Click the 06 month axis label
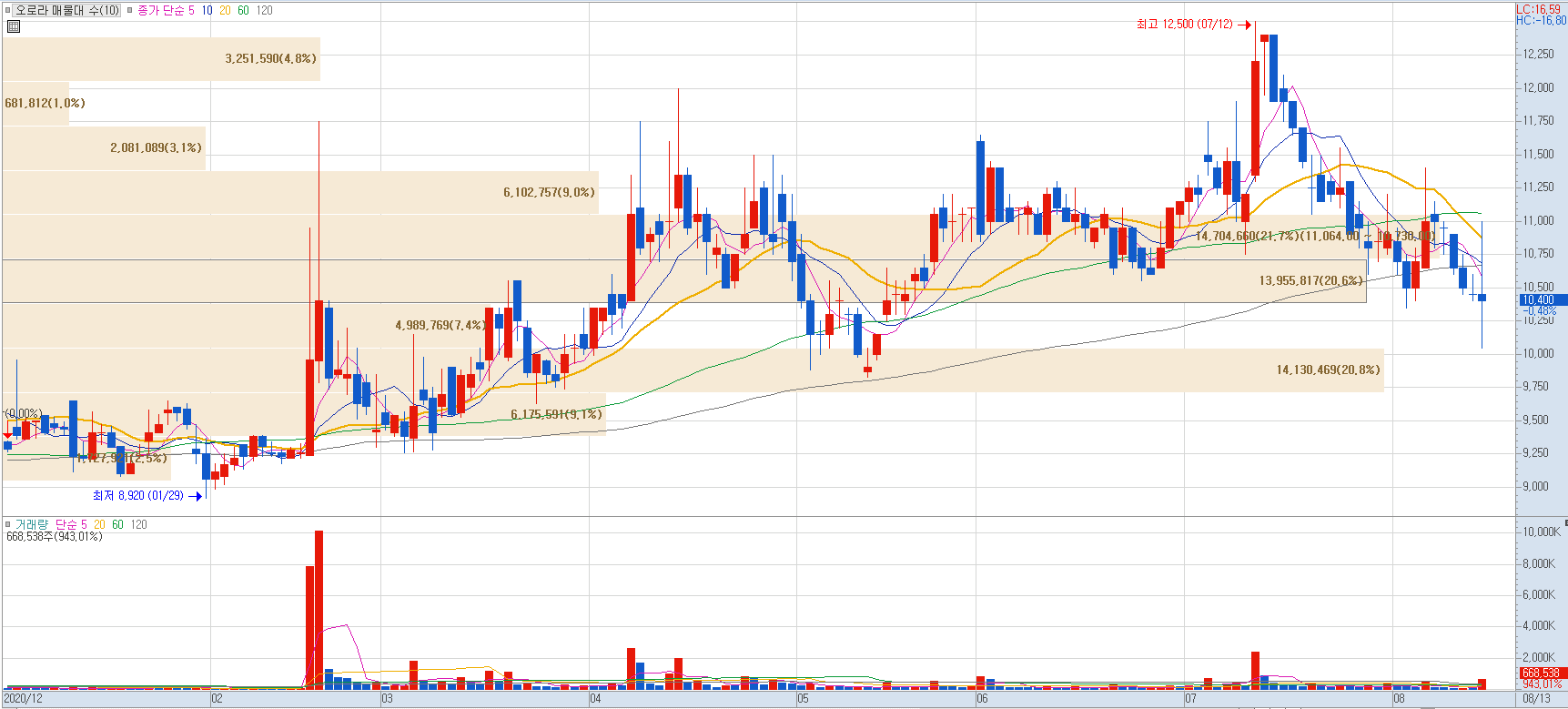Image resolution: width=1568 pixels, height=709 pixels. point(982,699)
